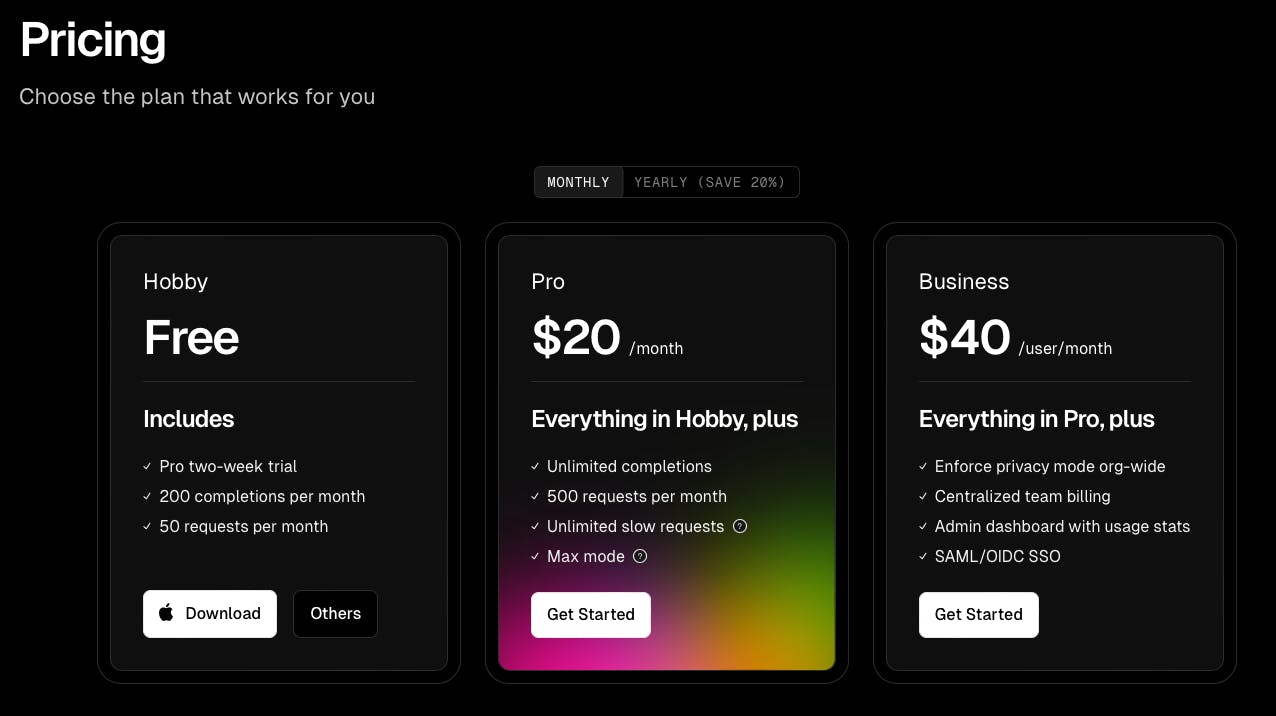Click the checkmark next to SAML/OIDC SSO

[923, 556]
